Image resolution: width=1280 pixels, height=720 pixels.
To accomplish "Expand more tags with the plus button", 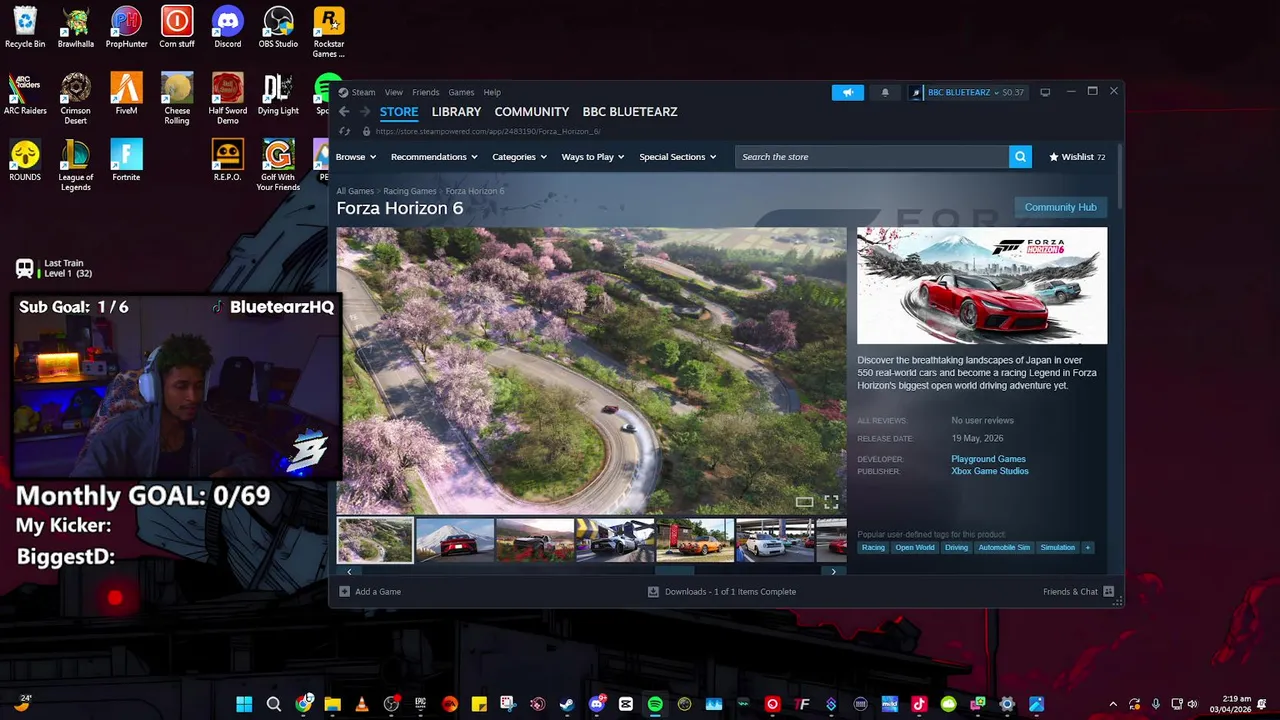I will (x=1088, y=548).
